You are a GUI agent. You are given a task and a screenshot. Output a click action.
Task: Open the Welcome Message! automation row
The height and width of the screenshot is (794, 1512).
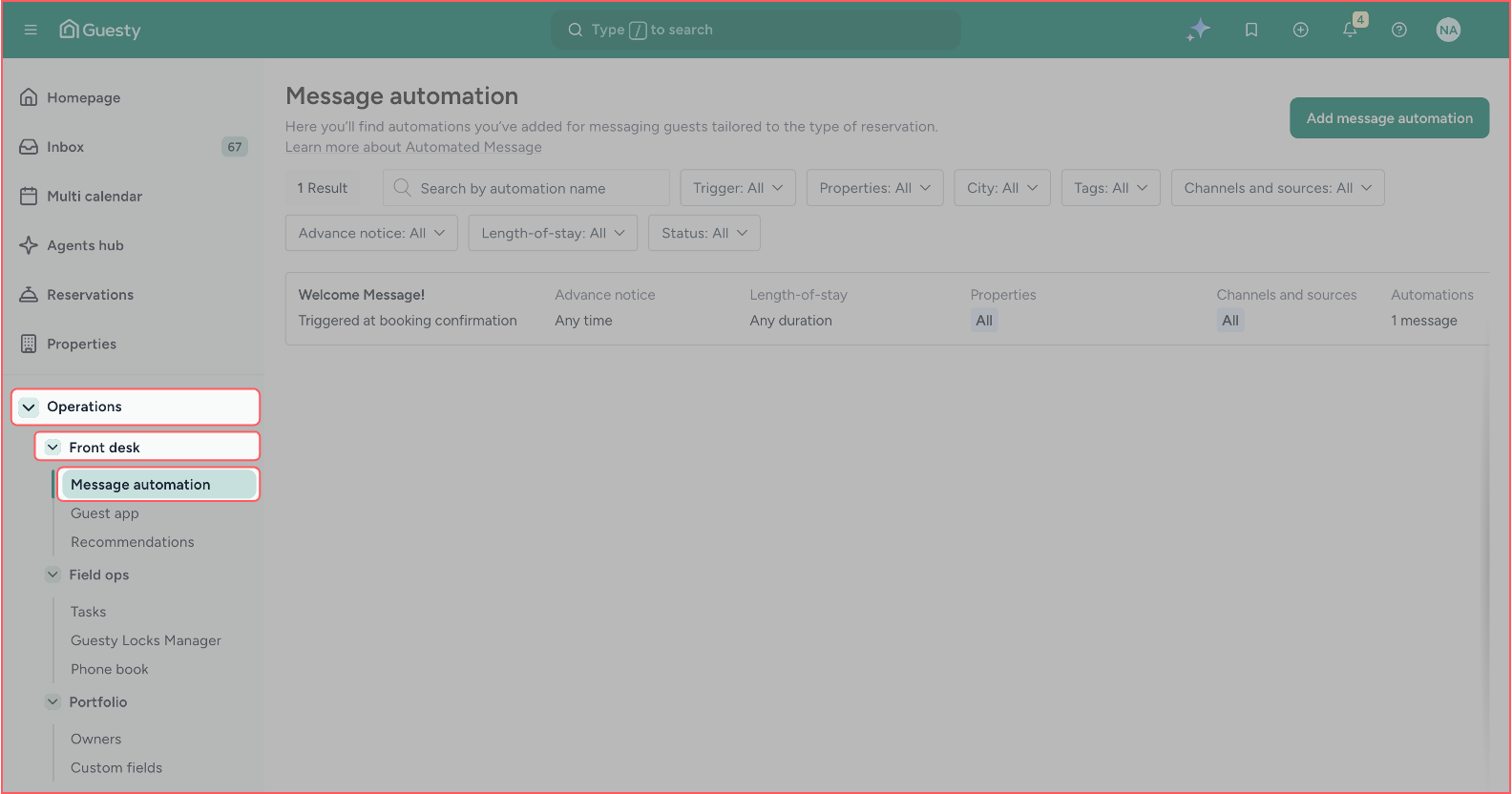(887, 308)
